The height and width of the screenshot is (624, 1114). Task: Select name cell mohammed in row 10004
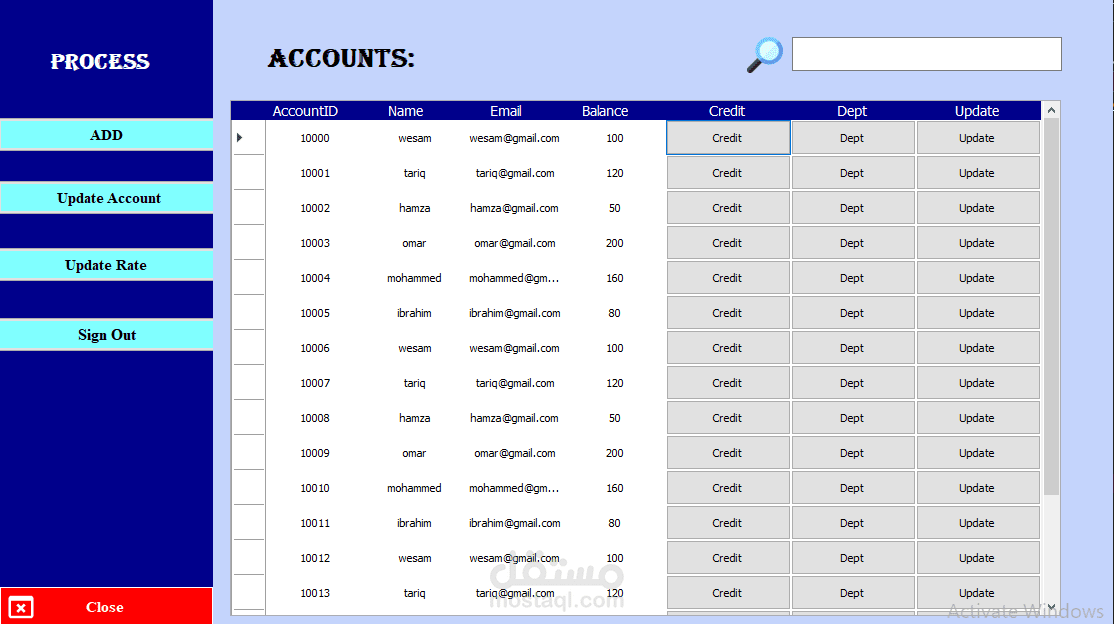click(414, 278)
